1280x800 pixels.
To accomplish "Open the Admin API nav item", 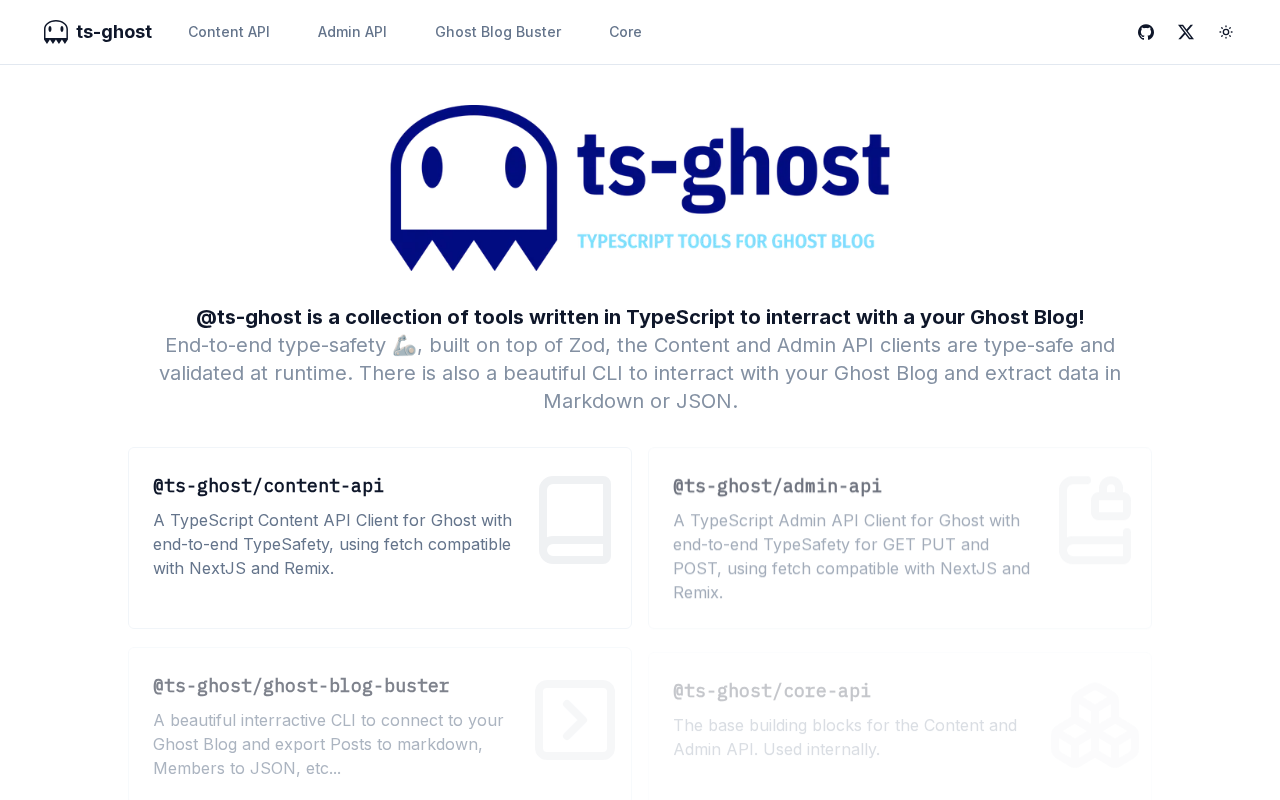I will (x=352, y=32).
